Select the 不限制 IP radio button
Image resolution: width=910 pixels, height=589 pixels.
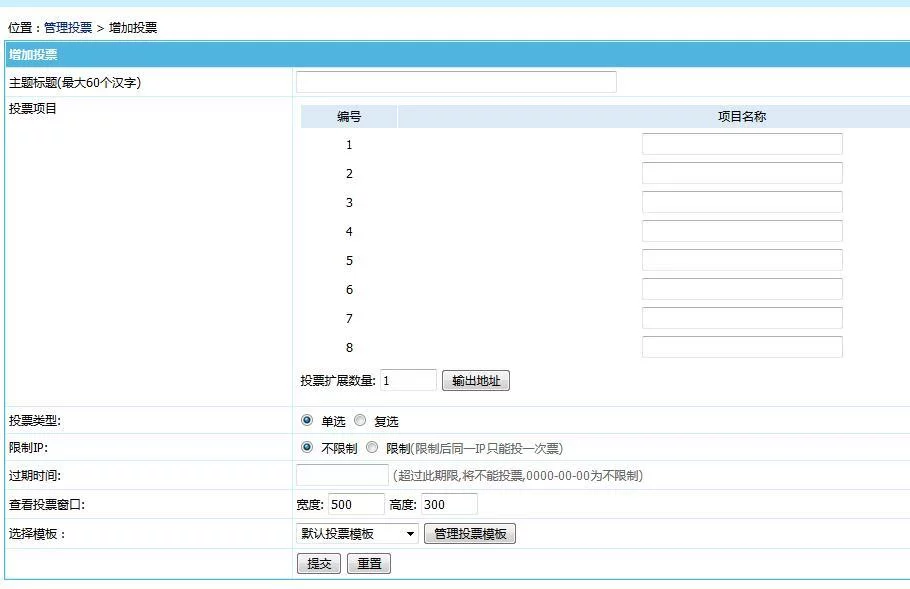(x=307, y=447)
